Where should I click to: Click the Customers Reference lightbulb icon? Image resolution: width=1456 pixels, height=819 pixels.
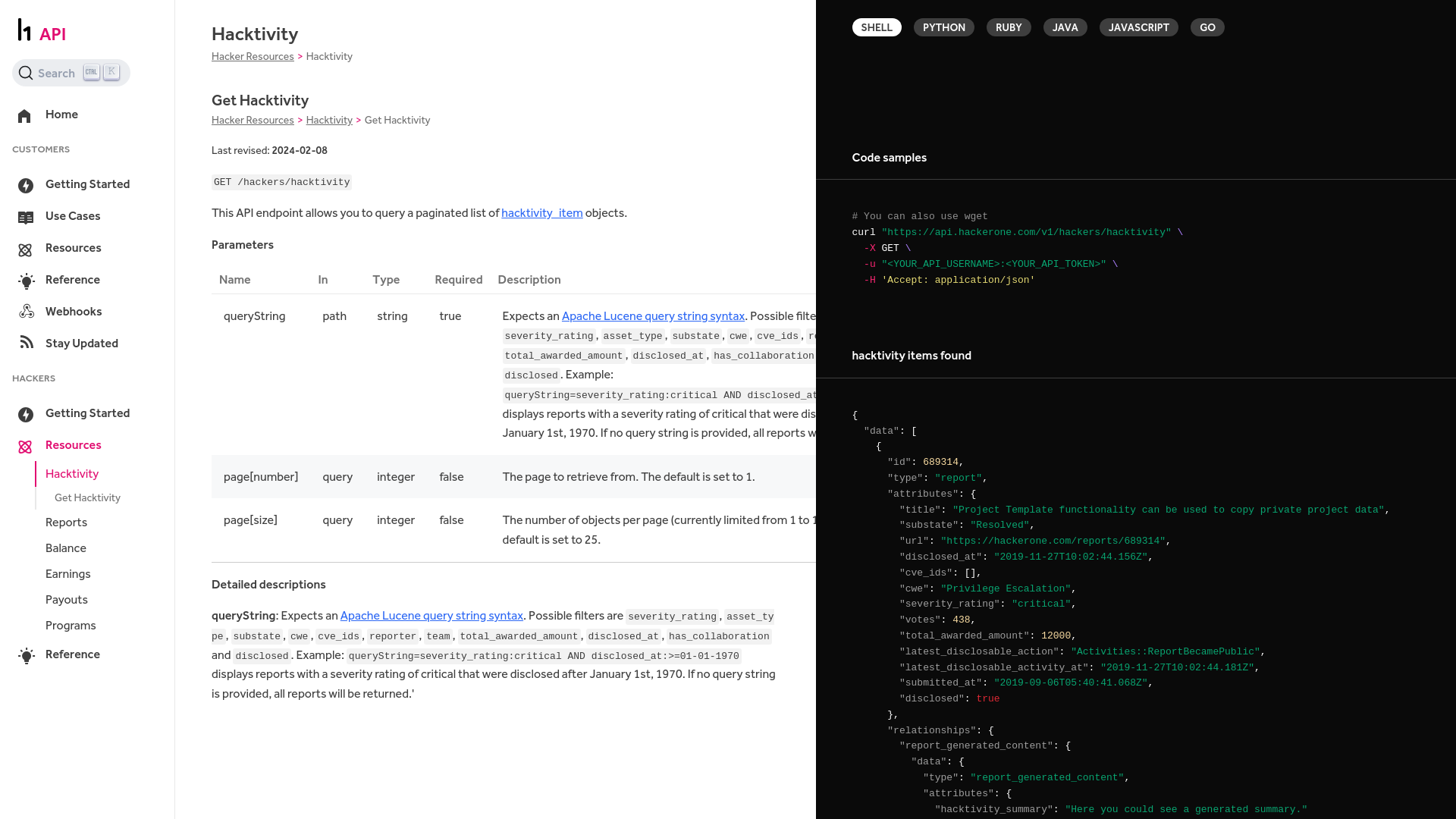click(x=27, y=281)
